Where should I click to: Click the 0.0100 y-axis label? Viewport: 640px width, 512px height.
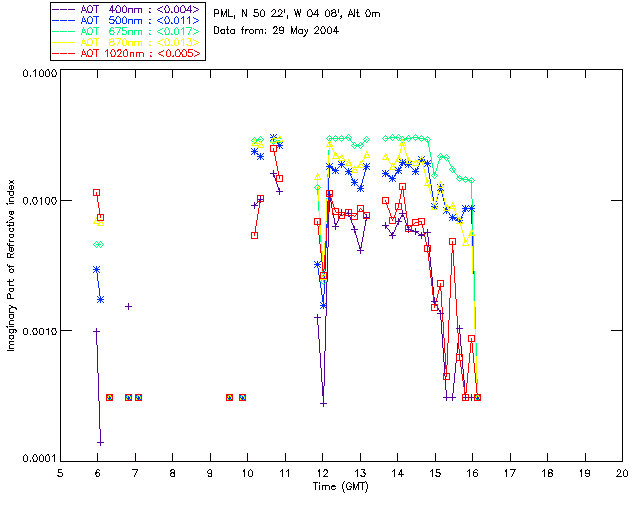(39, 201)
